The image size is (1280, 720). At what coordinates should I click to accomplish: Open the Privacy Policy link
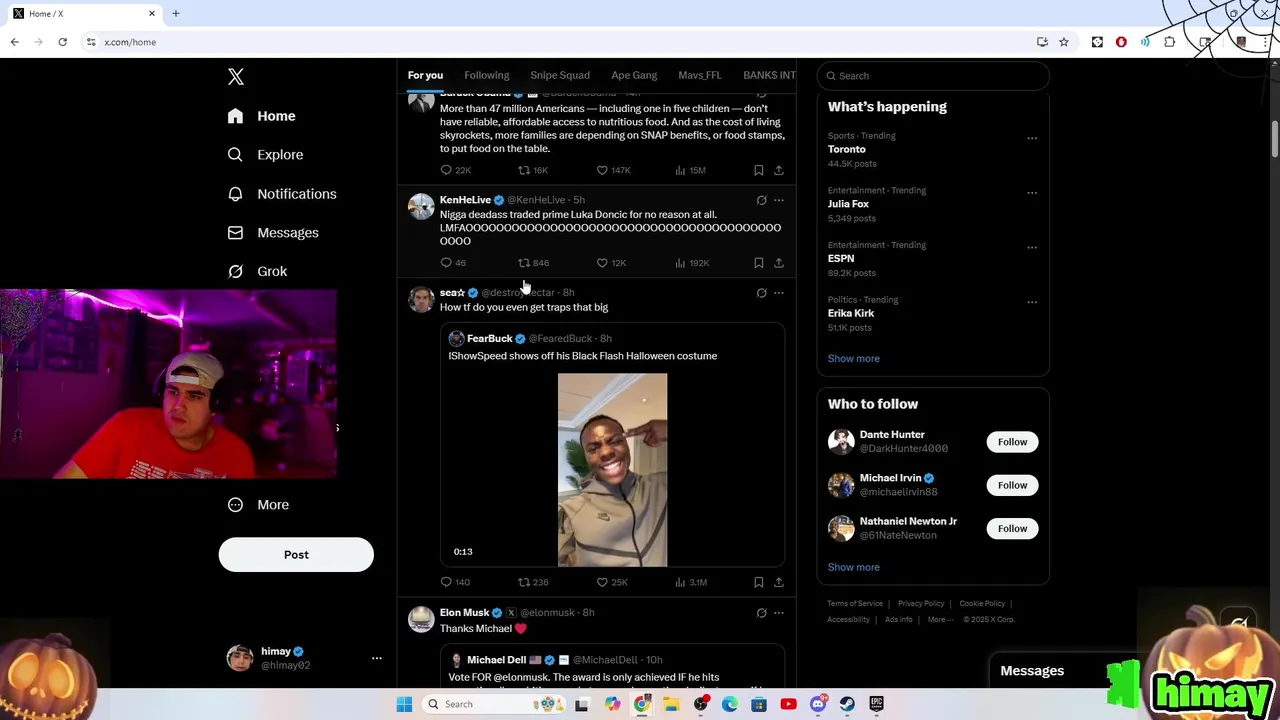pos(921,604)
